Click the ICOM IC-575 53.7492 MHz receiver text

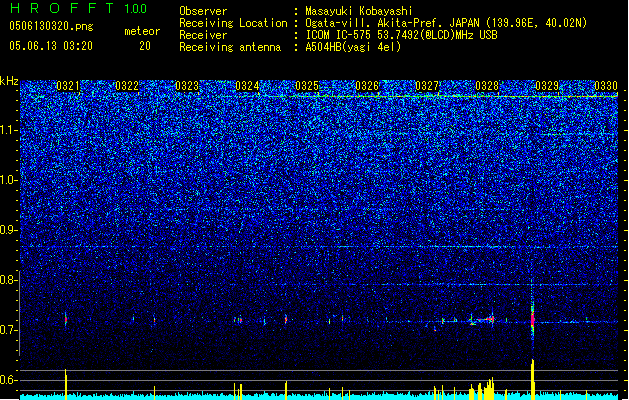coord(401,35)
